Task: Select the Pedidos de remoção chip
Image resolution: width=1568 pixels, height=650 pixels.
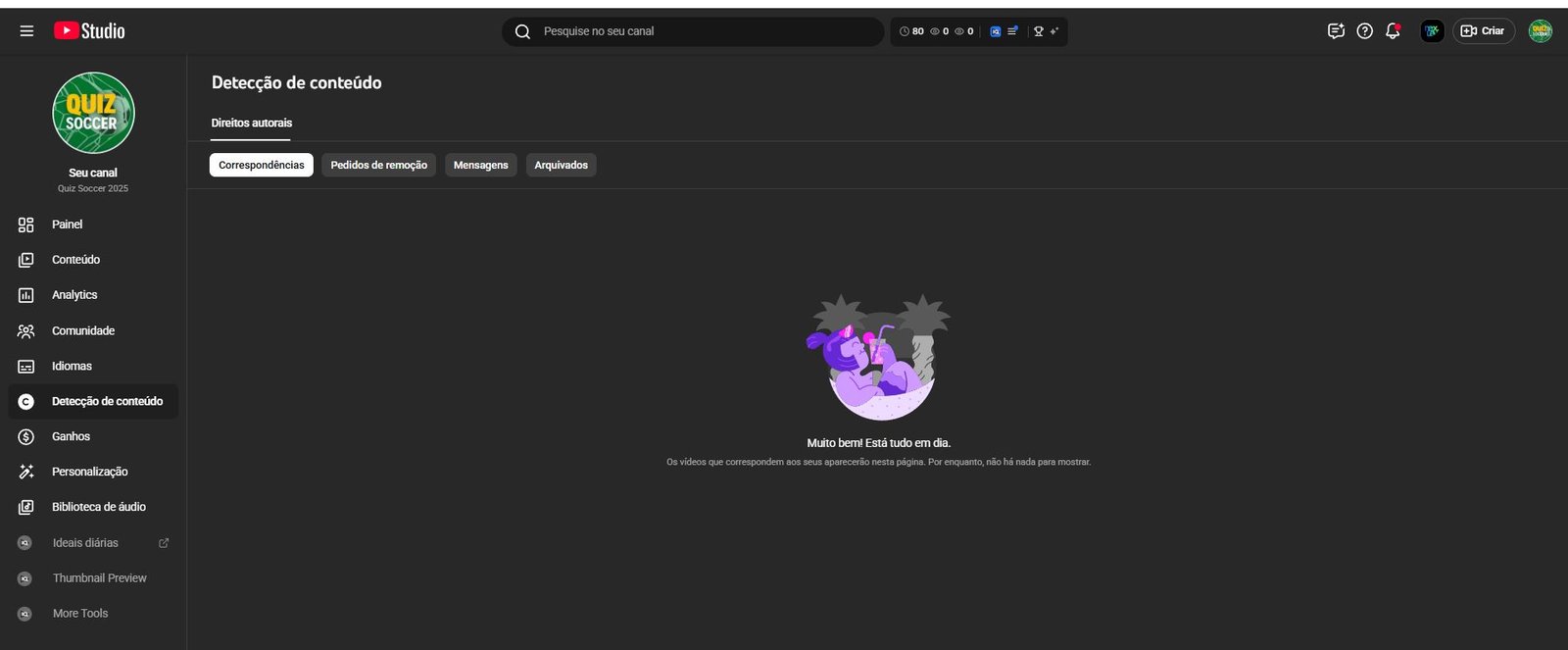Action: click(x=379, y=165)
